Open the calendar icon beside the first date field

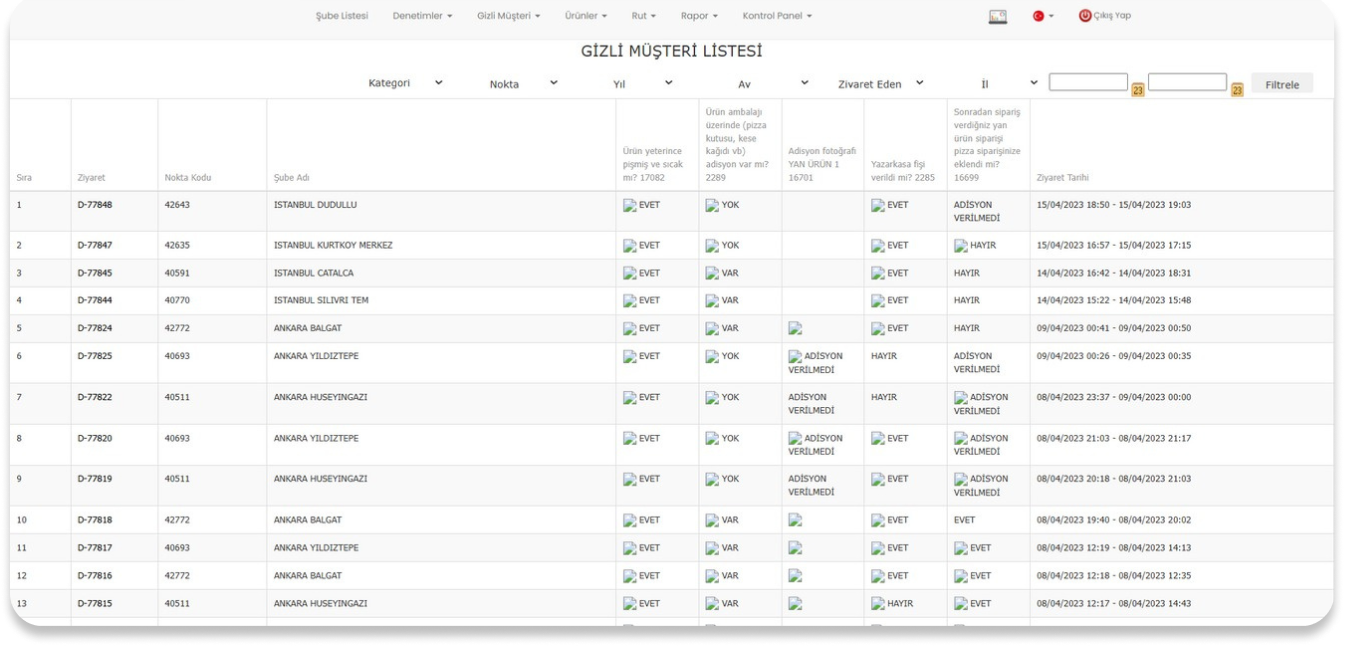(x=1137, y=90)
